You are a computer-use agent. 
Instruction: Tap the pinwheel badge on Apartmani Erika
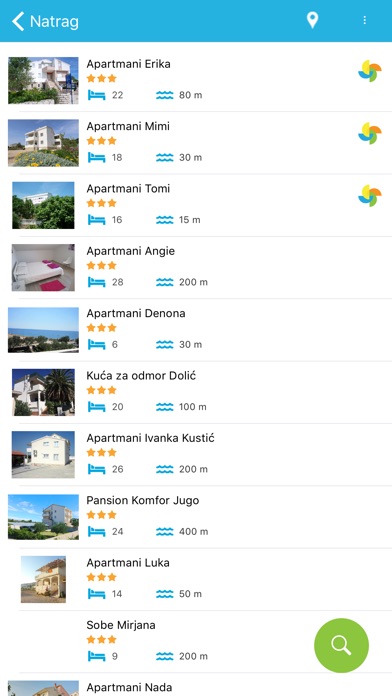(370, 71)
